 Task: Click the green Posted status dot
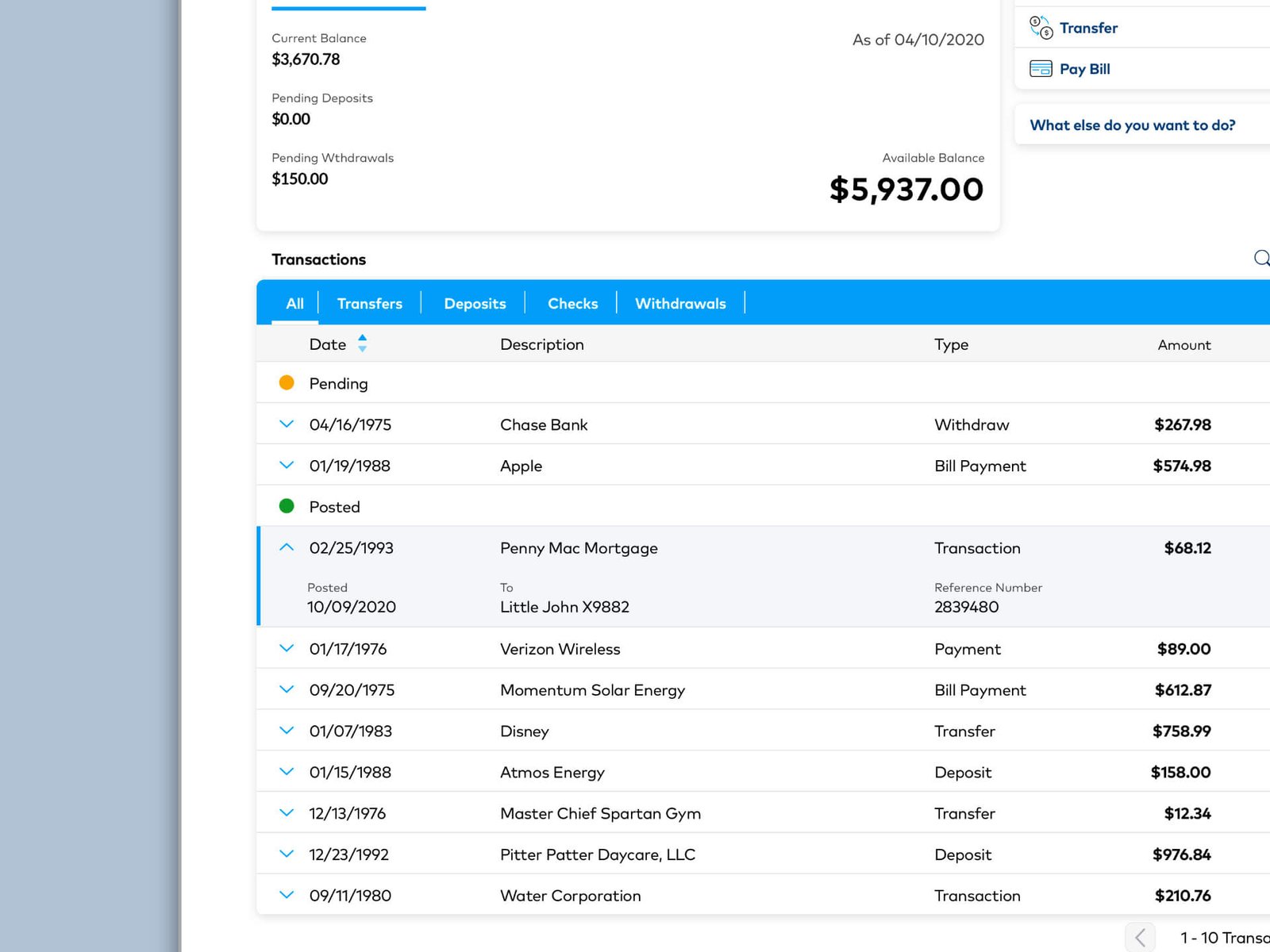(287, 506)
